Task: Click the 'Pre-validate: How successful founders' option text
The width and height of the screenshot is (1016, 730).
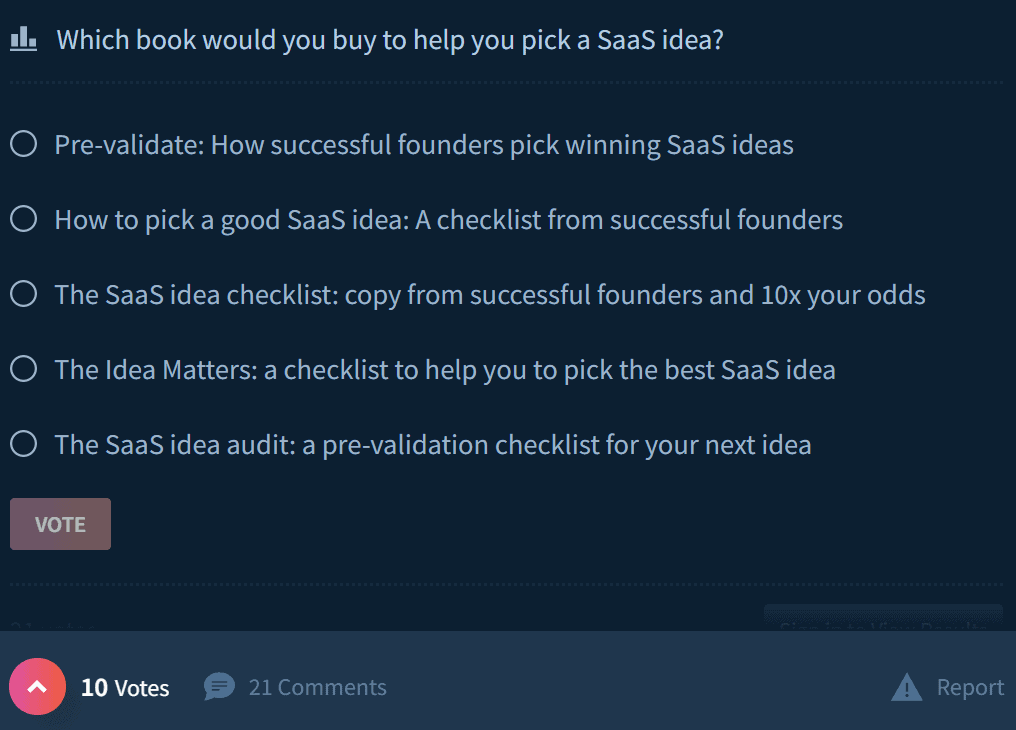Action: tap(424, 144)
